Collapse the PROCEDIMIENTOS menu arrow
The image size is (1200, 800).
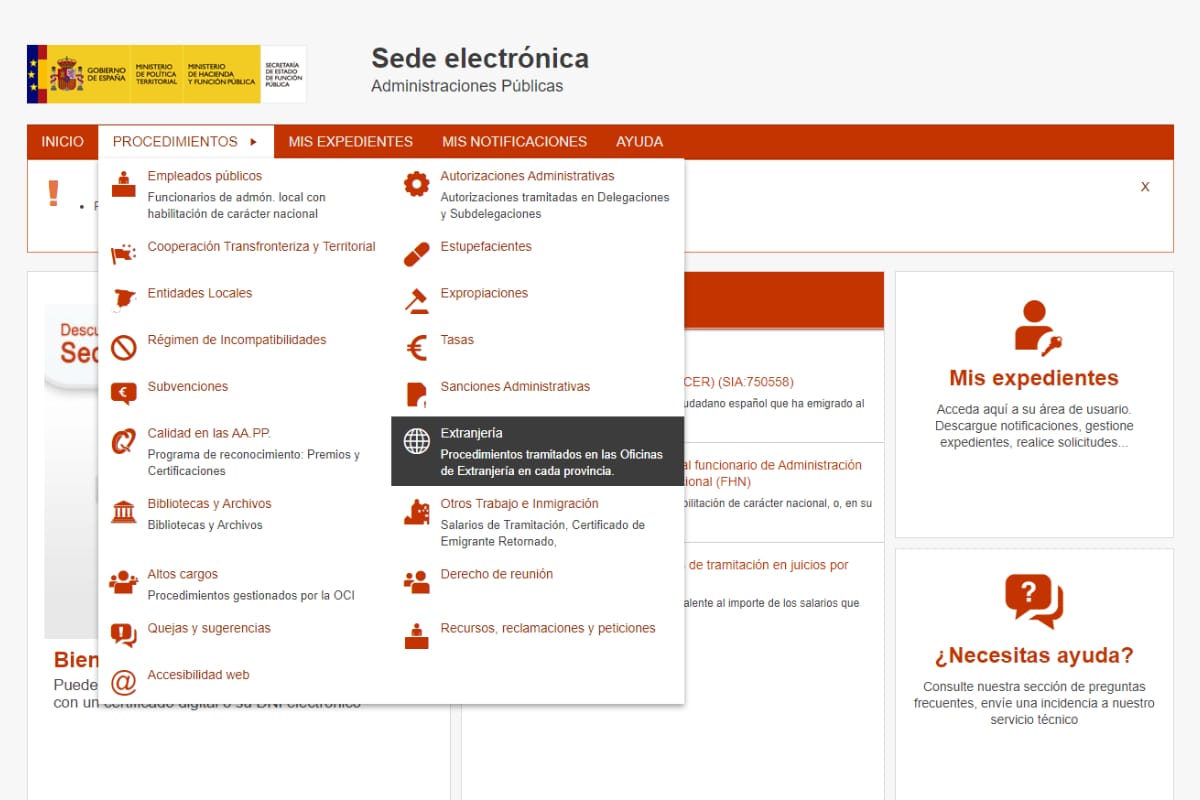pyautogui.click(x=254, y=142)
